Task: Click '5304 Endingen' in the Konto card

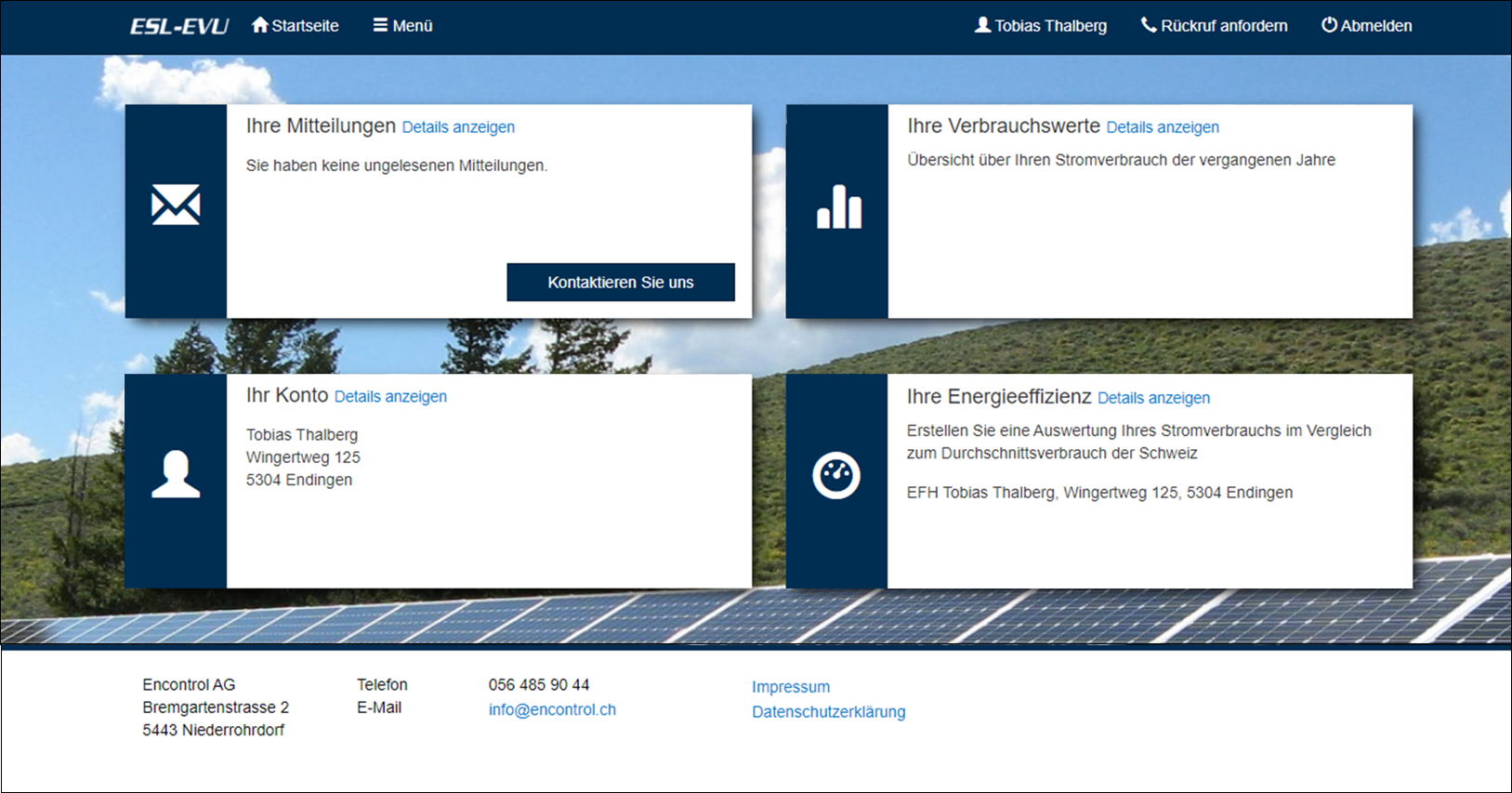Action: pyautogui.click(x=299, y=480)
